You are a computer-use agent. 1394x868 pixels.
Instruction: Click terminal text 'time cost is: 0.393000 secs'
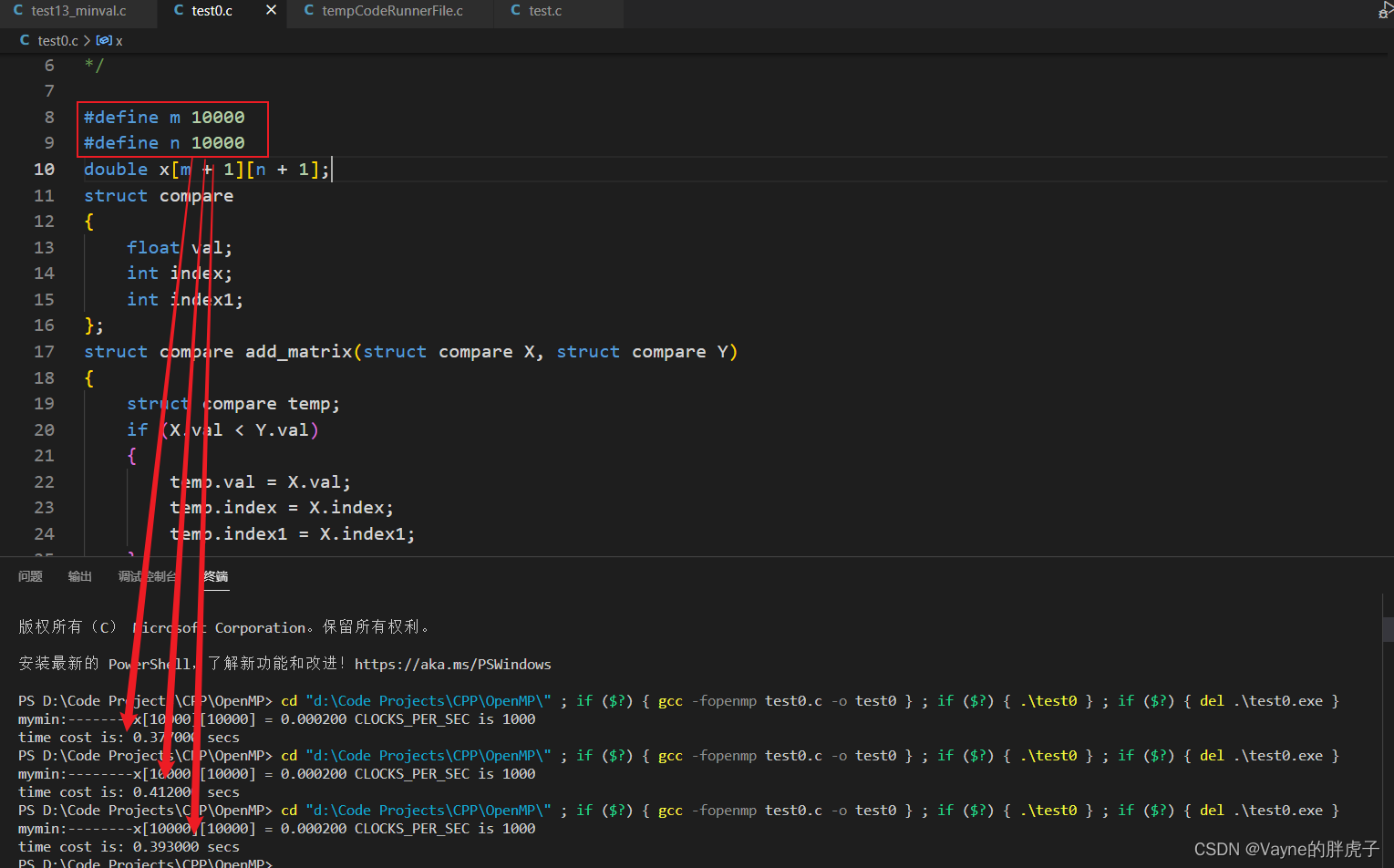click(129, 846)
